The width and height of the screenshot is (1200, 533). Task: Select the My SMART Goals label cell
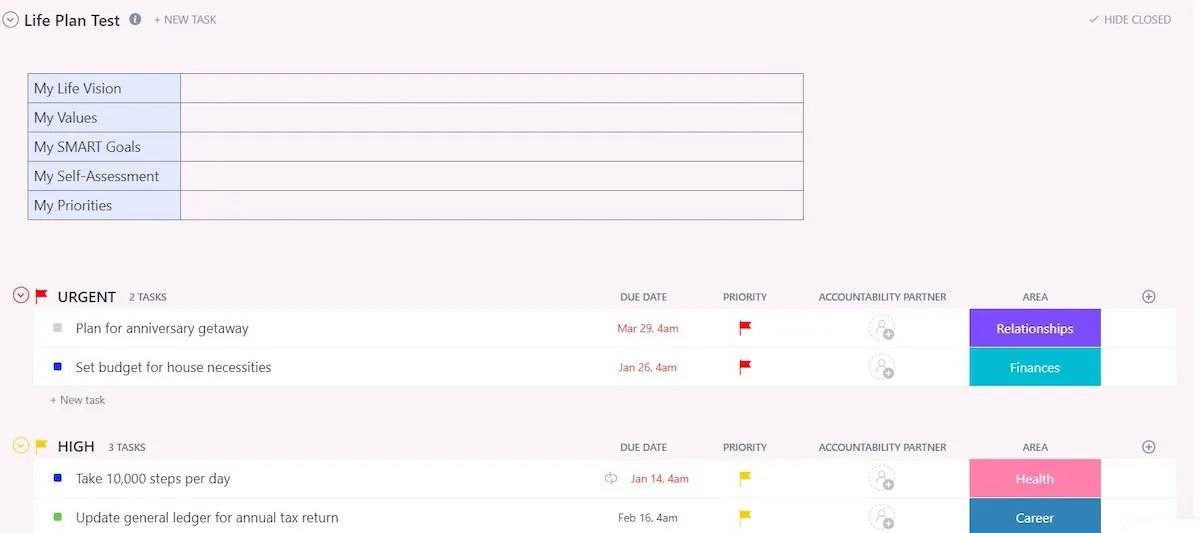point(104,147)
